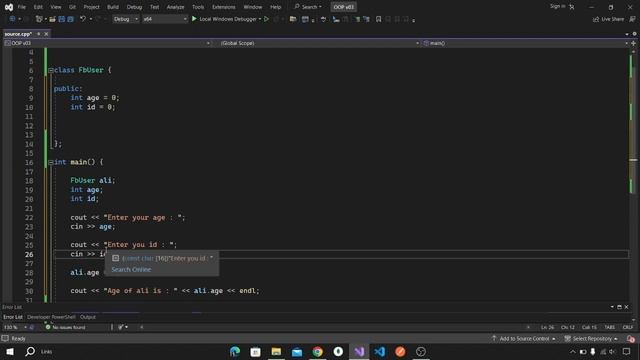Click the Search box in title bar

click(x=308, y=7)
